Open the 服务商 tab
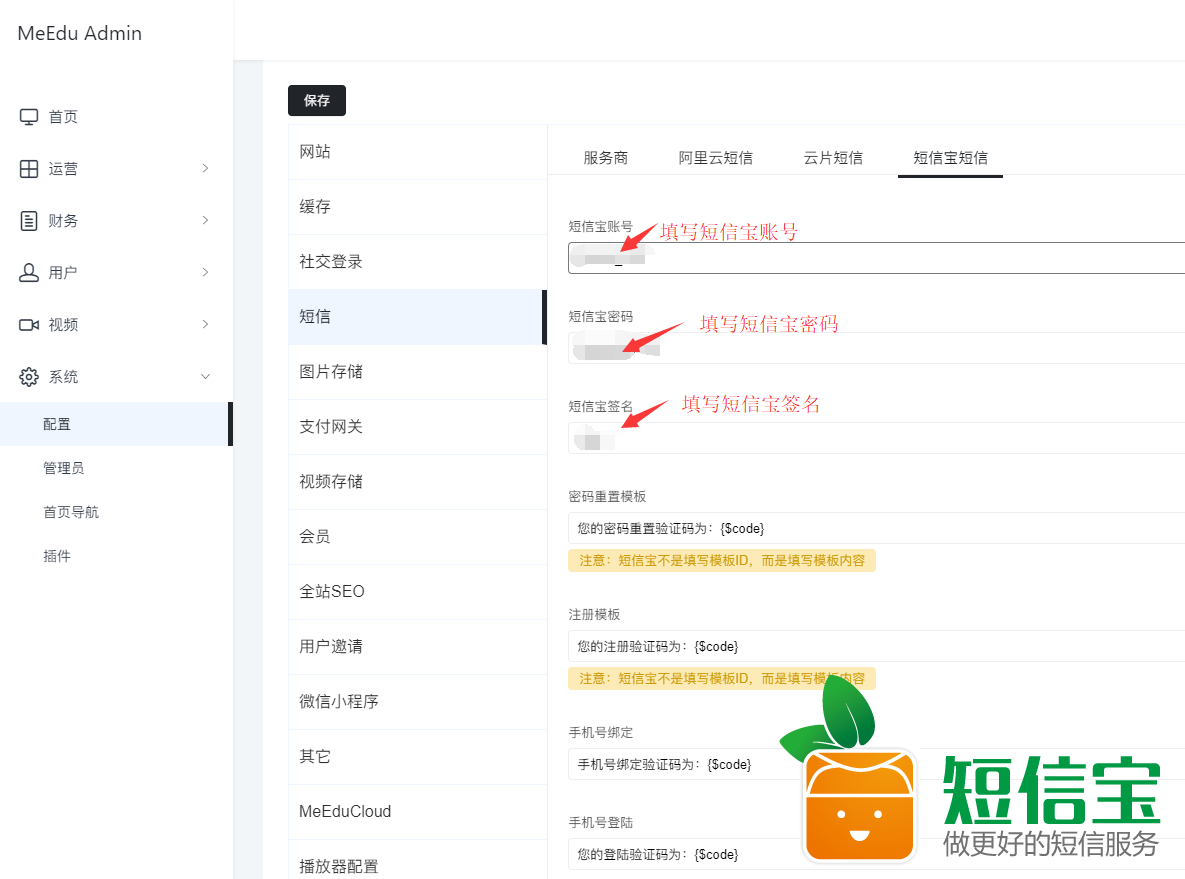1185x879 pixels. click(x=605, y=158)
